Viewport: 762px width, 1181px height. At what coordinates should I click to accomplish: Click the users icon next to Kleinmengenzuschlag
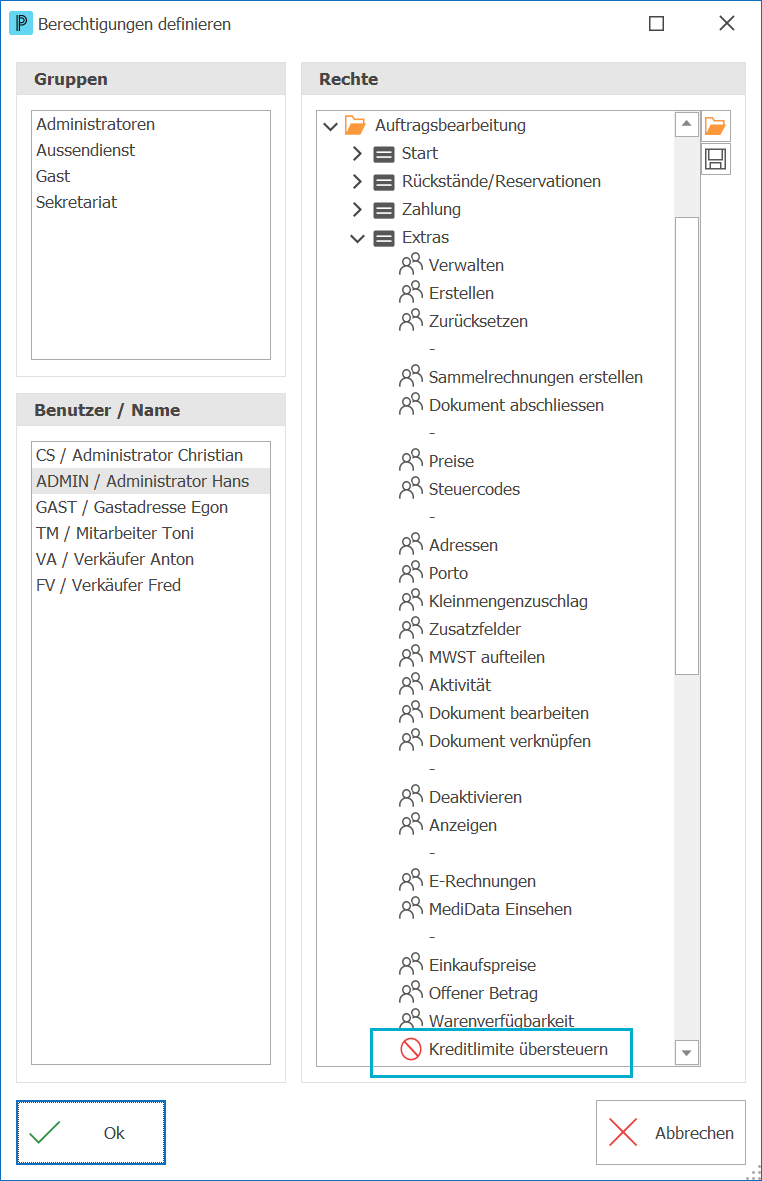(410, 600)
